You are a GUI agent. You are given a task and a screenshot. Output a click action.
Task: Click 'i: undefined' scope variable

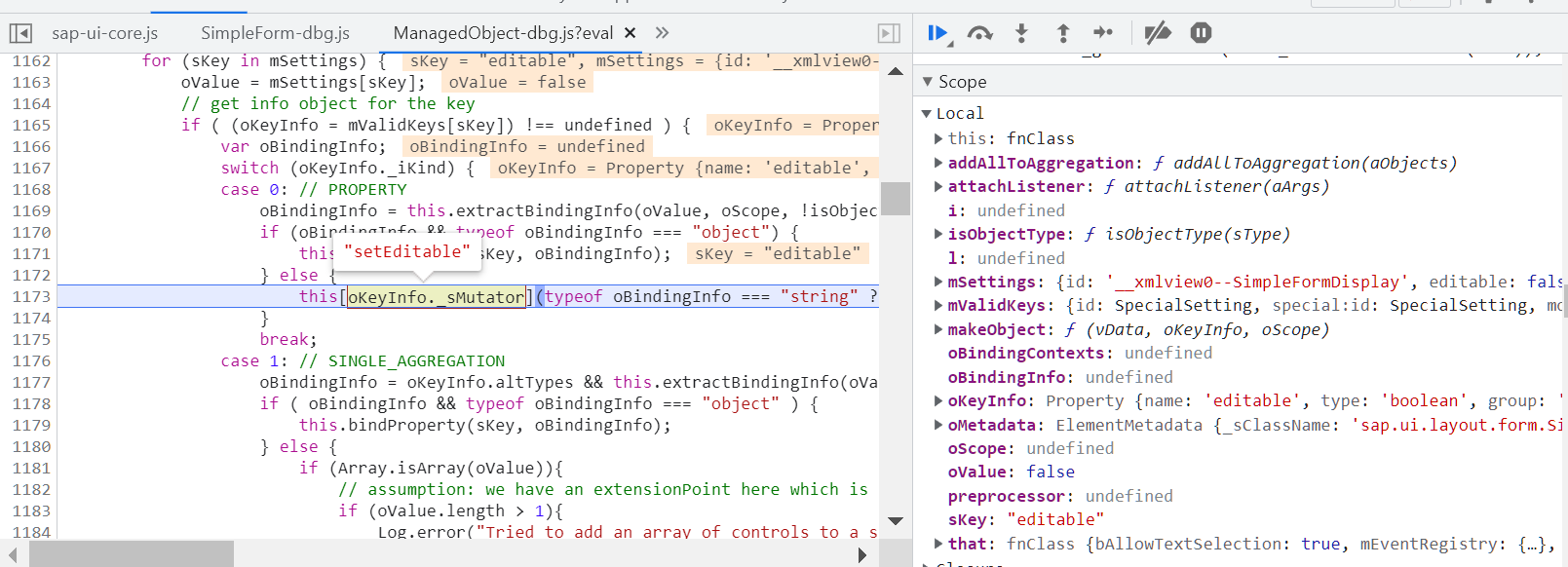tap(1007, 210)
